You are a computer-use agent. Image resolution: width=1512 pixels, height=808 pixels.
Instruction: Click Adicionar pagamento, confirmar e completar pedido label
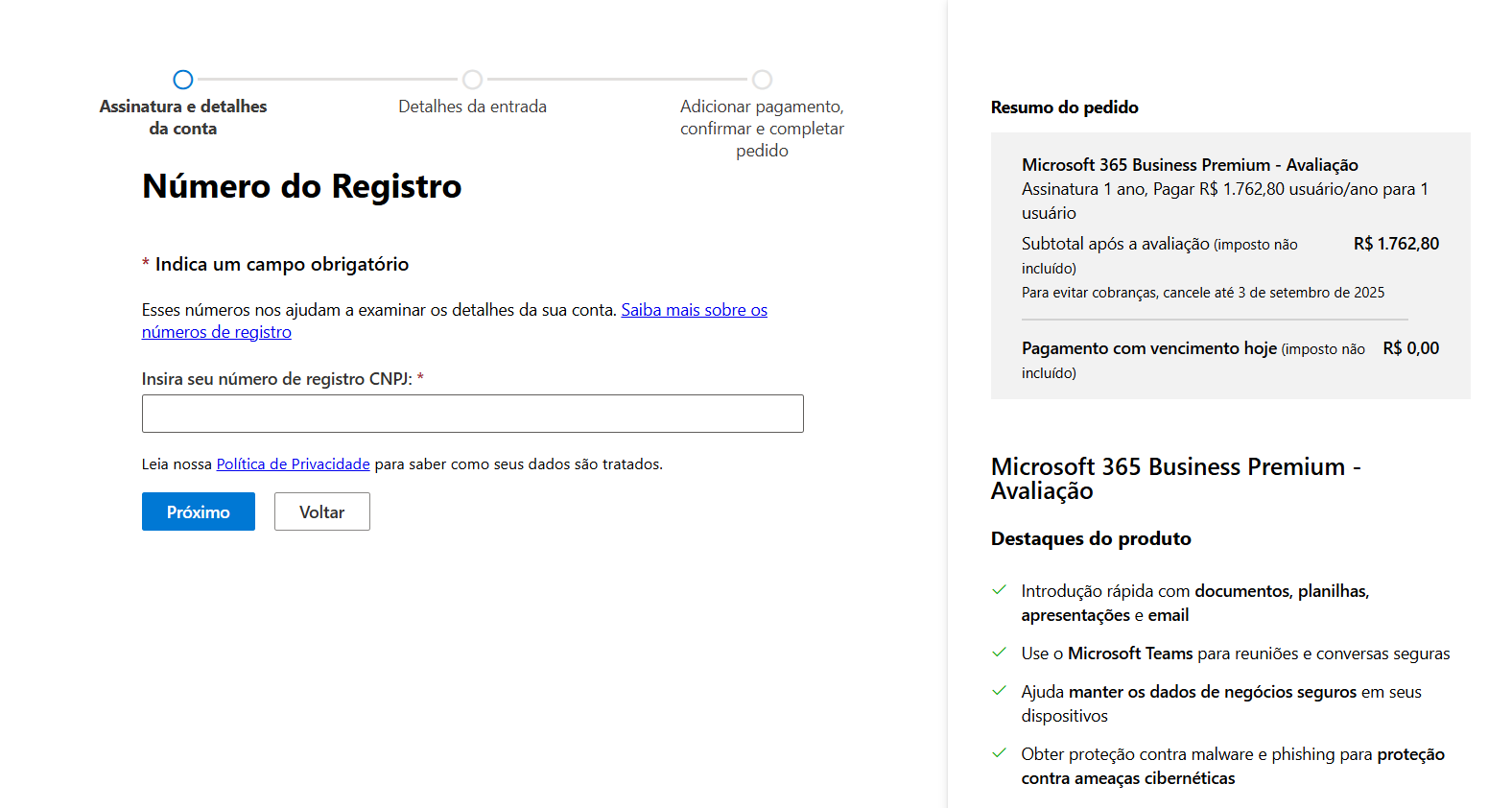point(762,129)
